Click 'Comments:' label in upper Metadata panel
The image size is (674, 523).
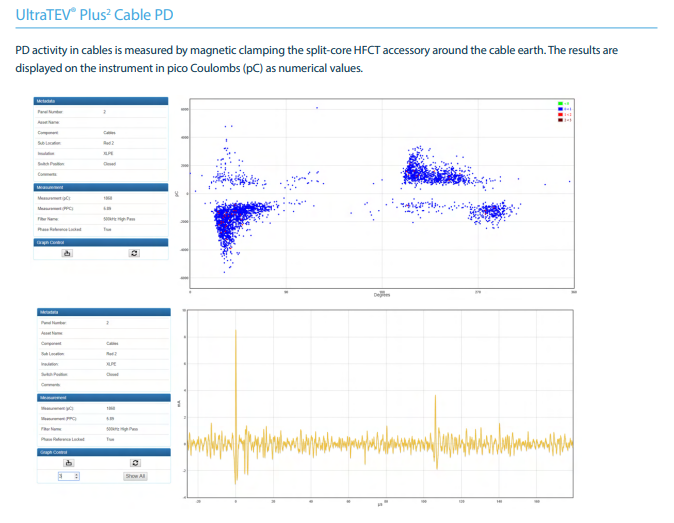pyautogui.click(x=47, y=174)
